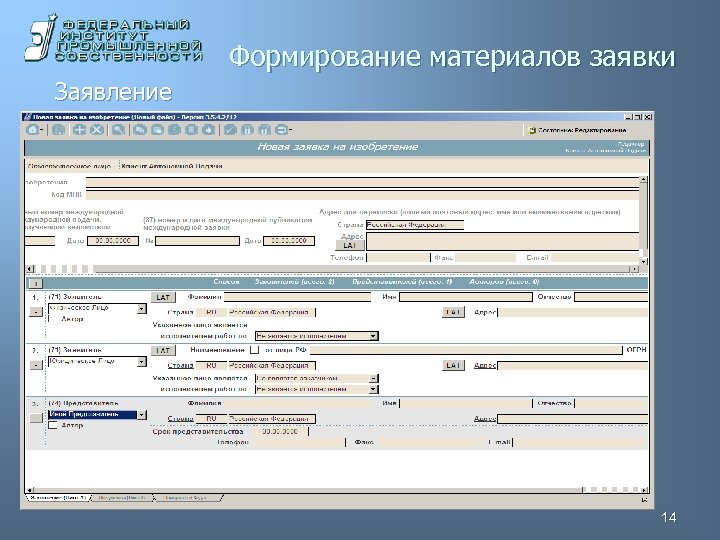Open the 'Физическое лицо' dropdown
This screenshot has width=720, height=540.
click(142, 309)
